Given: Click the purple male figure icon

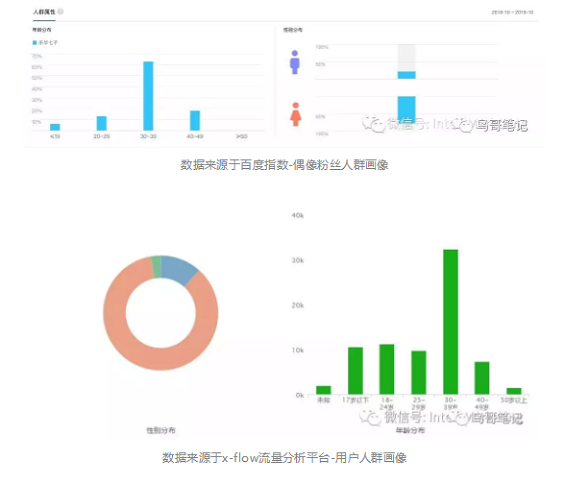Looking at the screenshot, I should [x=295, y=62].
